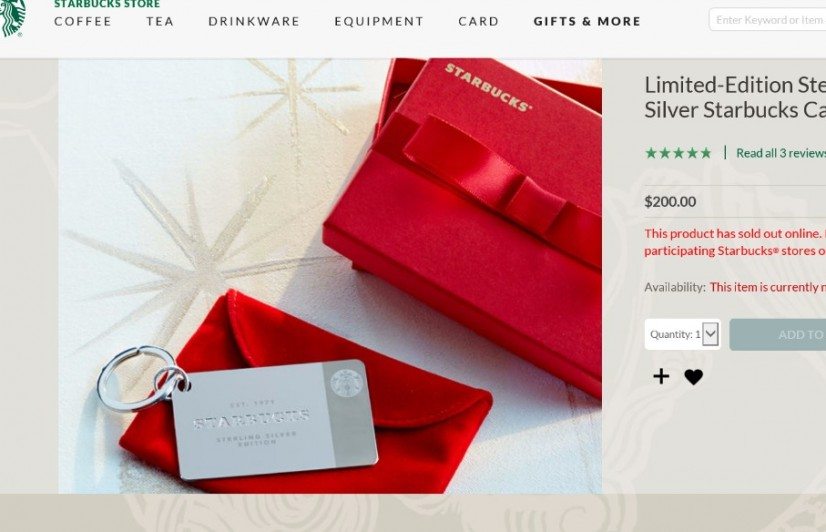Click the plus add-to-list icon
826x532 pixels.
(x=661, y=376)
